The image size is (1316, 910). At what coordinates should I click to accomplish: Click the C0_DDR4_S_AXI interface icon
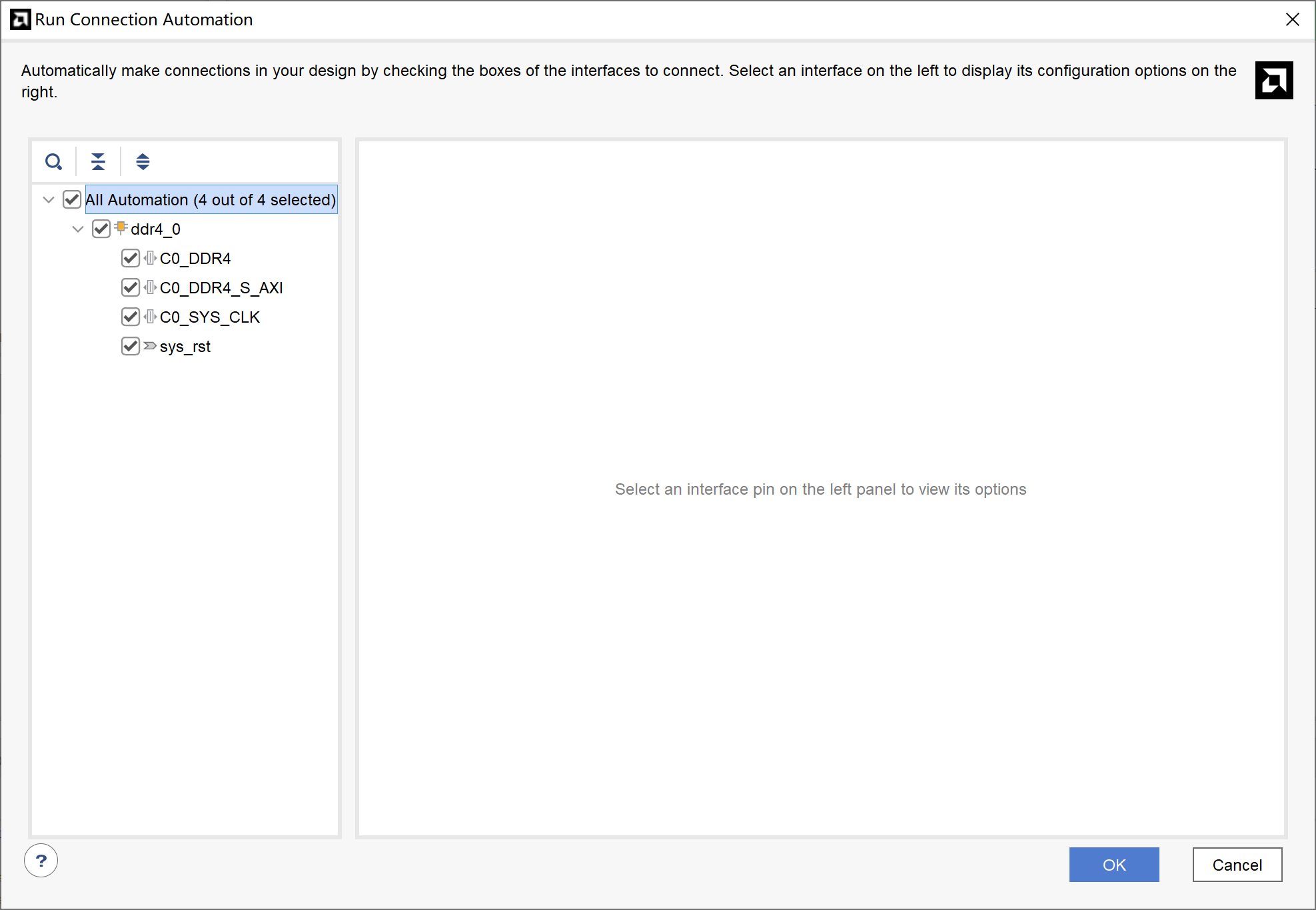[x=151, y=287]
